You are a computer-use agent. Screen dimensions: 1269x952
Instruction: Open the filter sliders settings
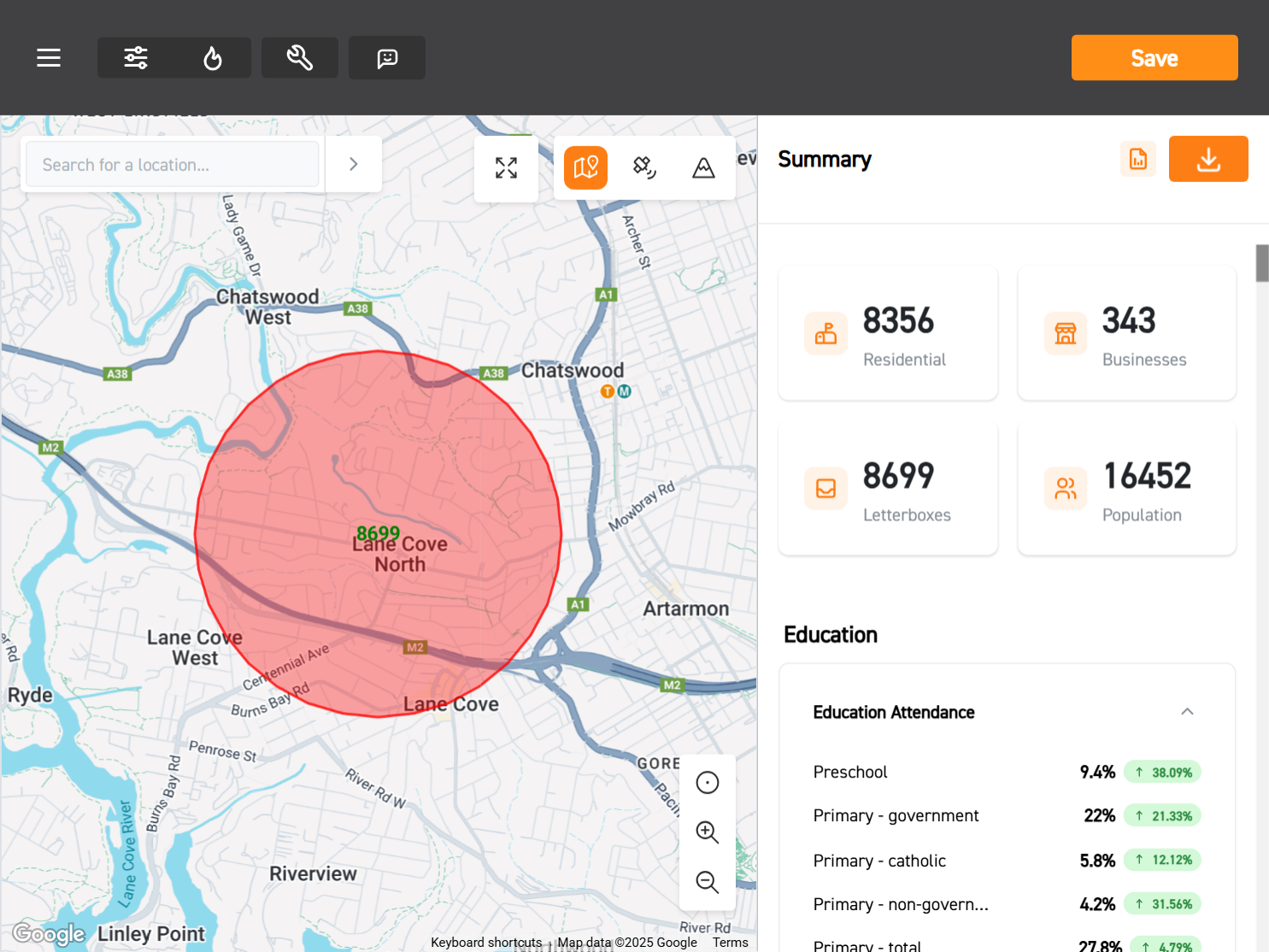(x=136, y=58)
